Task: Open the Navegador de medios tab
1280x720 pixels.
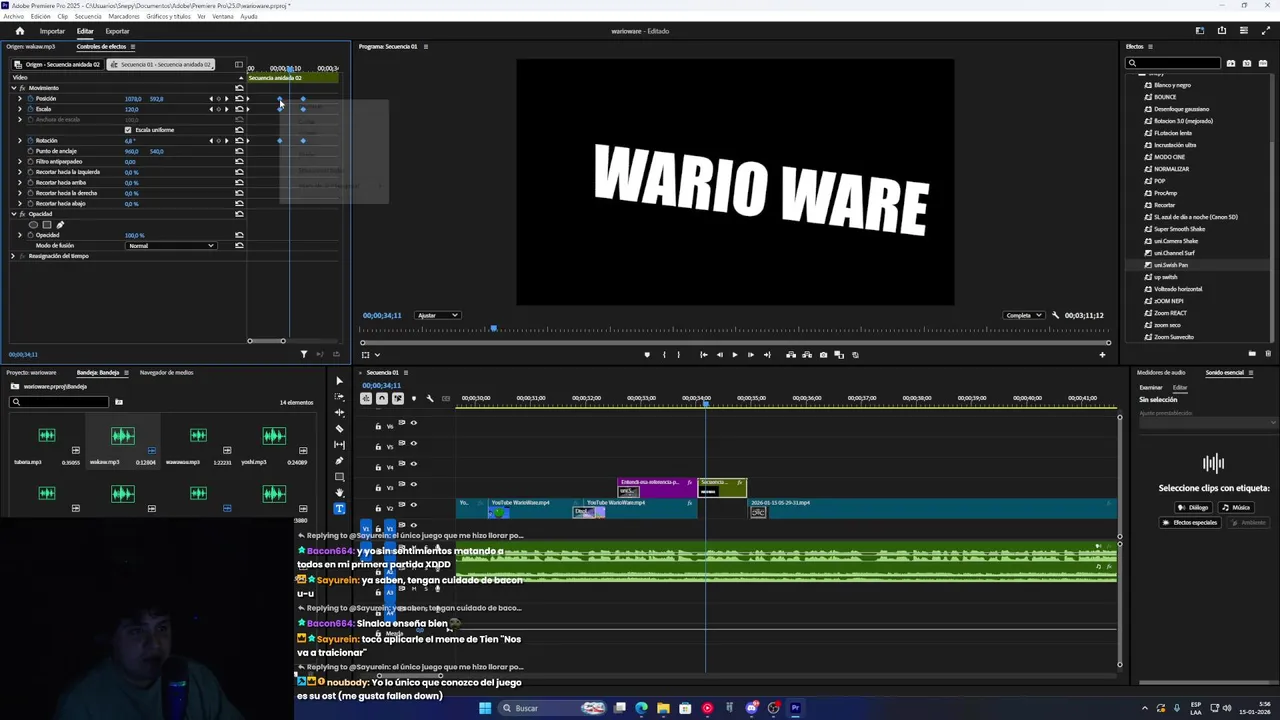Action: pyautogui.click(x=166, y=372)
